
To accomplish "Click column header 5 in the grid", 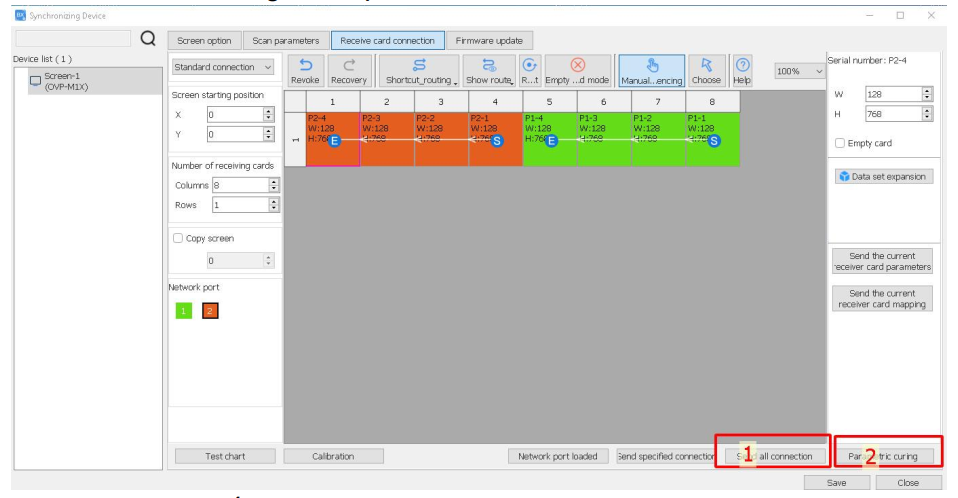I will (x=549, y=101).
